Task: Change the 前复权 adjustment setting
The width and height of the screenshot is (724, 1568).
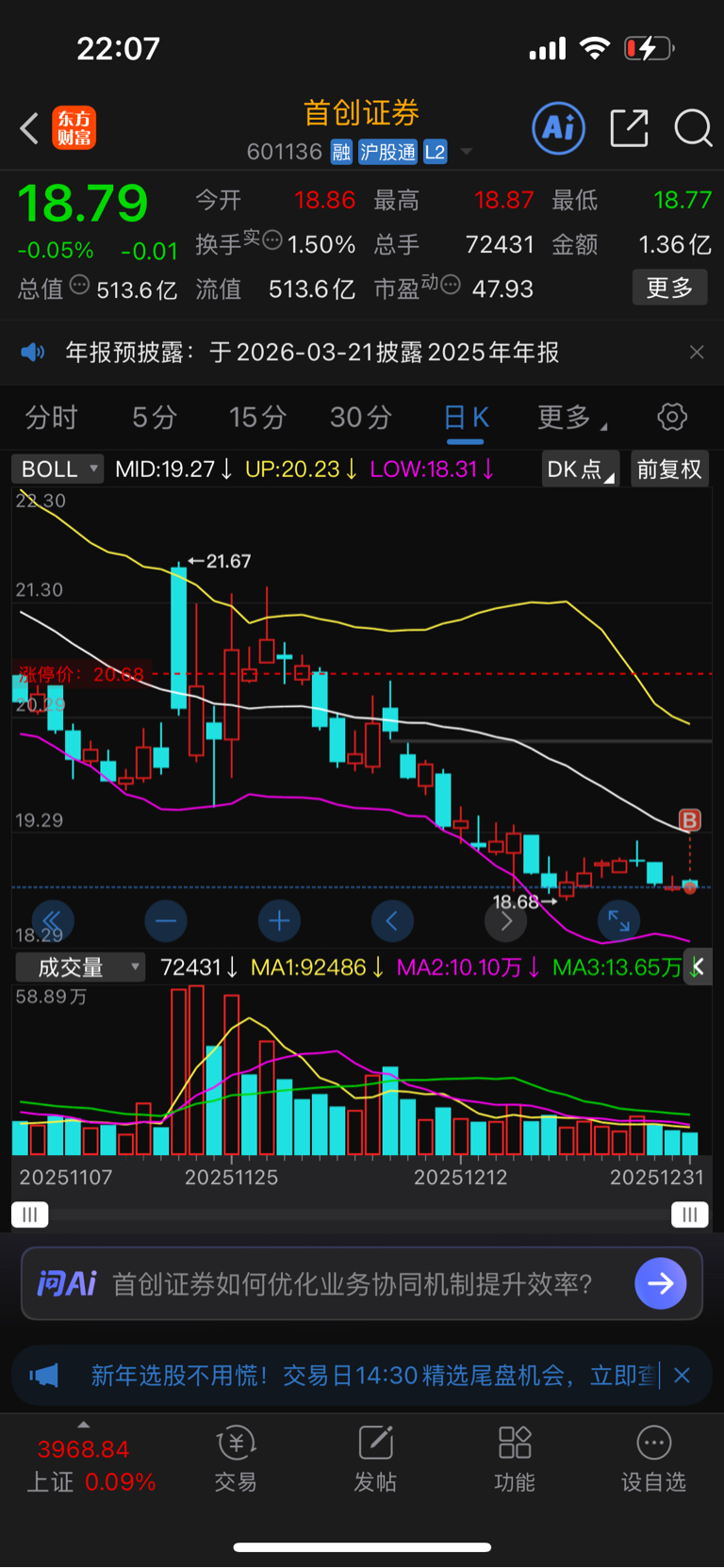Action: pyautogui.click(x=669, y=469)
